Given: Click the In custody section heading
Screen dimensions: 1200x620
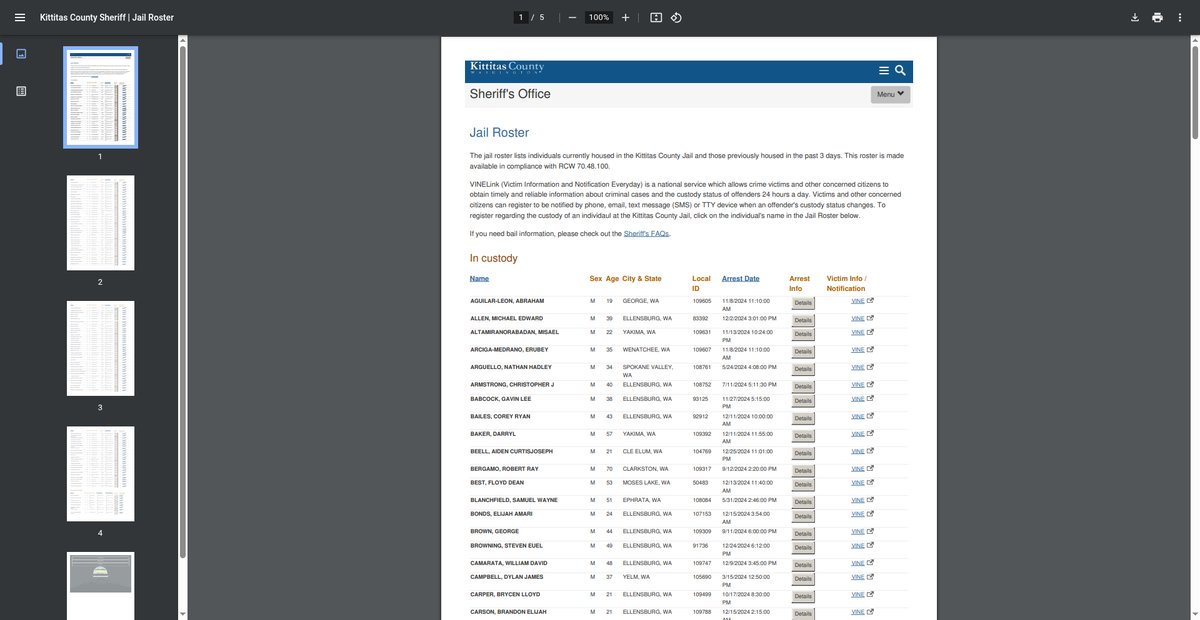Looking at the screenshot, I should coord(493,258).
